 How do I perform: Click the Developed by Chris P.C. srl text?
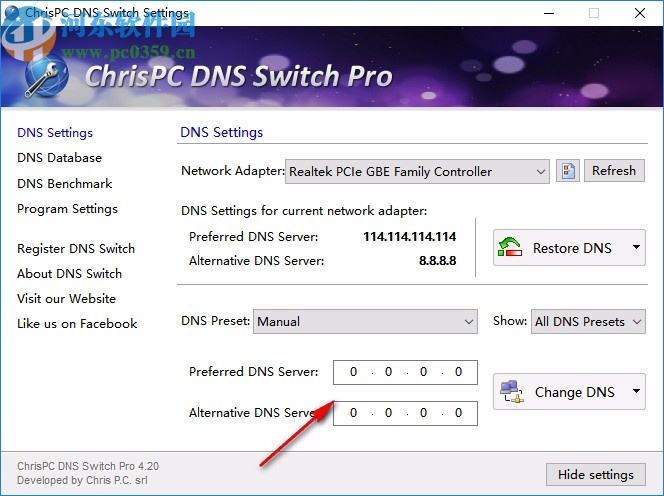pyautogui.click(x=82, y=480)
